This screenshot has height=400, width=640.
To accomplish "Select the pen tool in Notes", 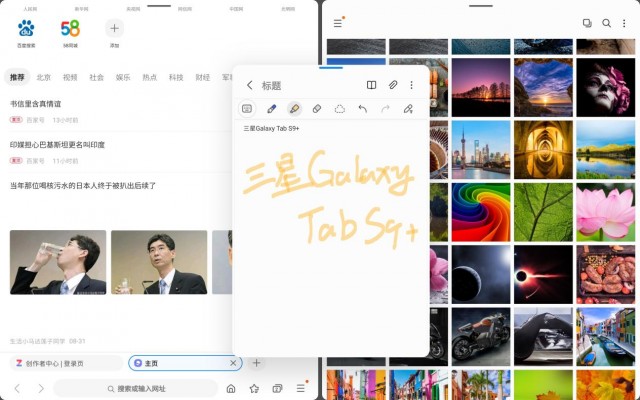I will [271, 109].
